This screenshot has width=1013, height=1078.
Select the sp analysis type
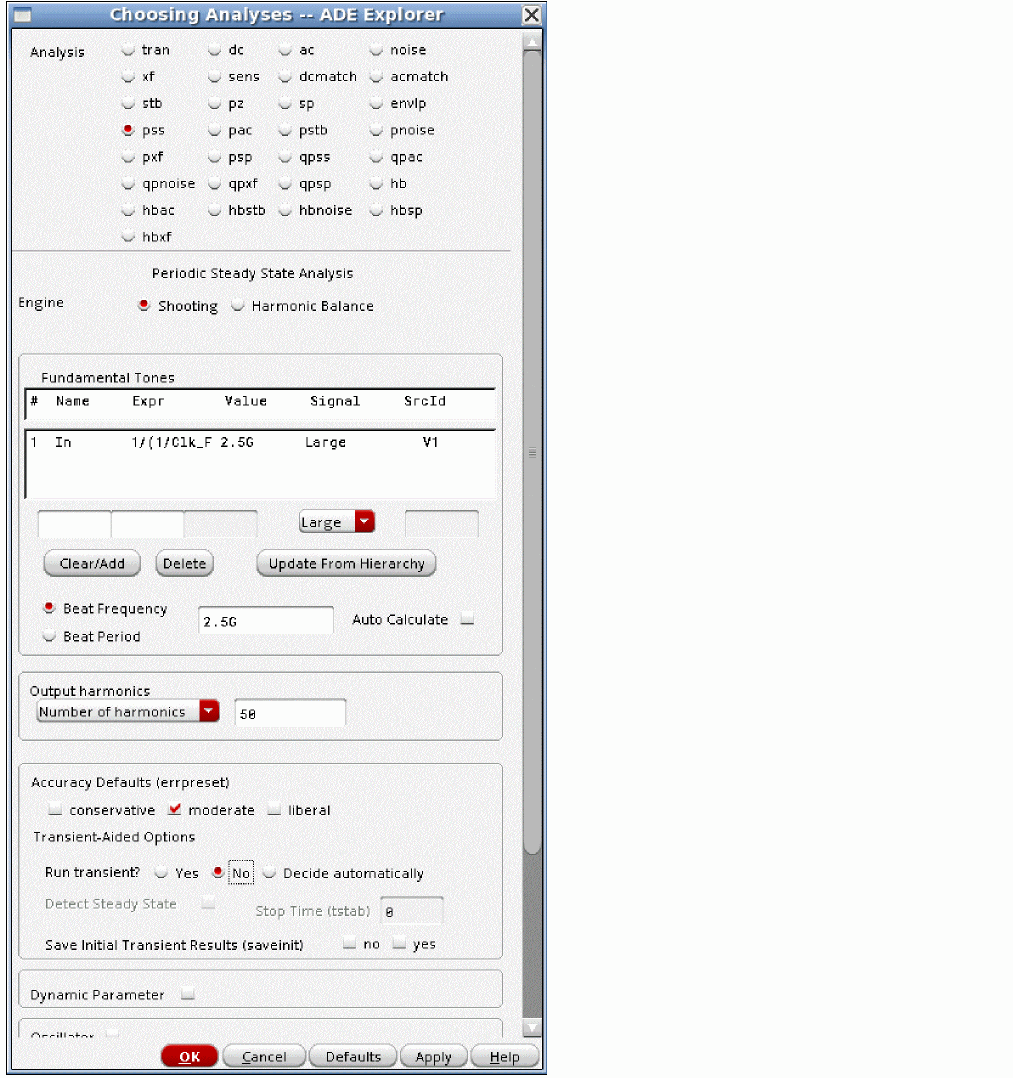click(x=285, y=103)
